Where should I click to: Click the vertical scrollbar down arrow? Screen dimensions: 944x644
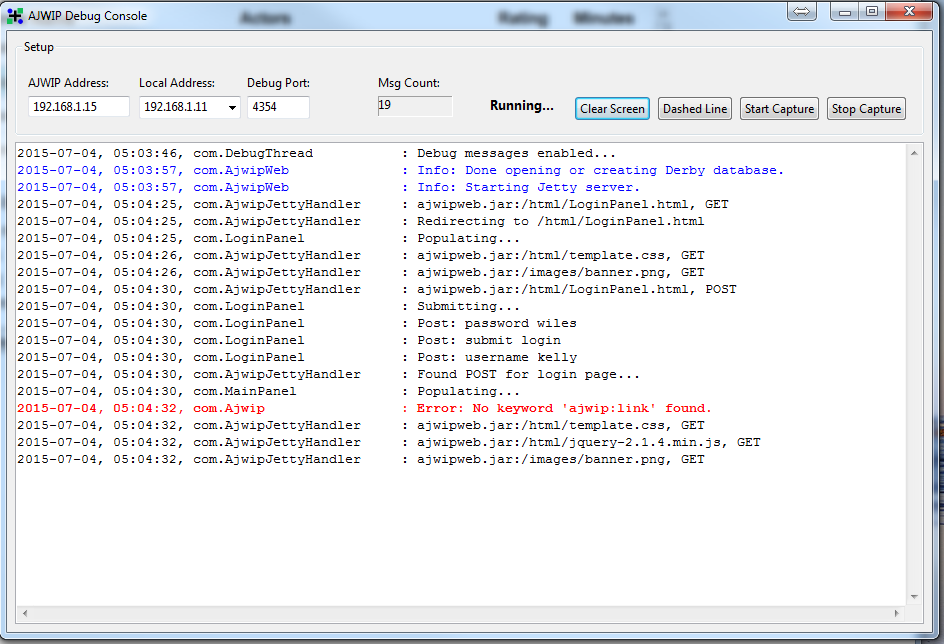tap(913, 597)
